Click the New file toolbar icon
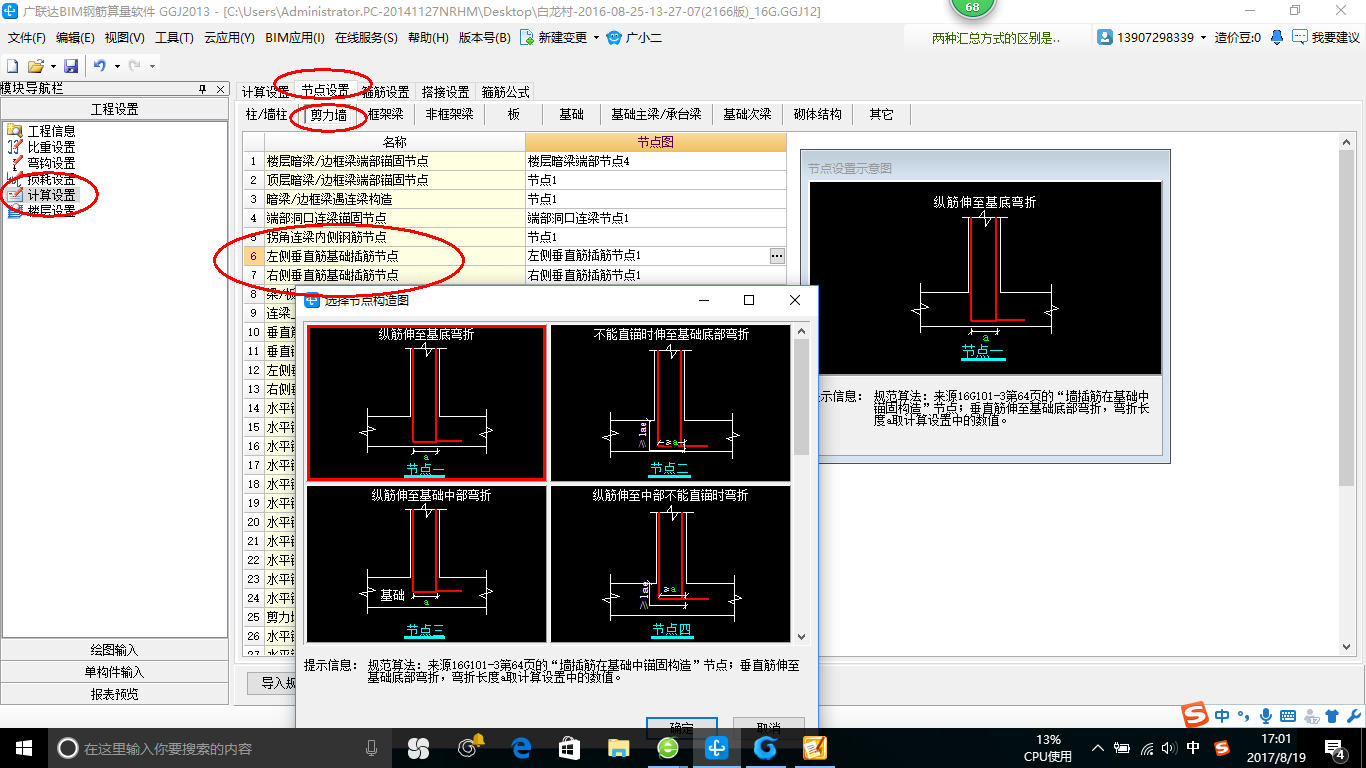This screenshot has width=1366, height=768. 12,65
